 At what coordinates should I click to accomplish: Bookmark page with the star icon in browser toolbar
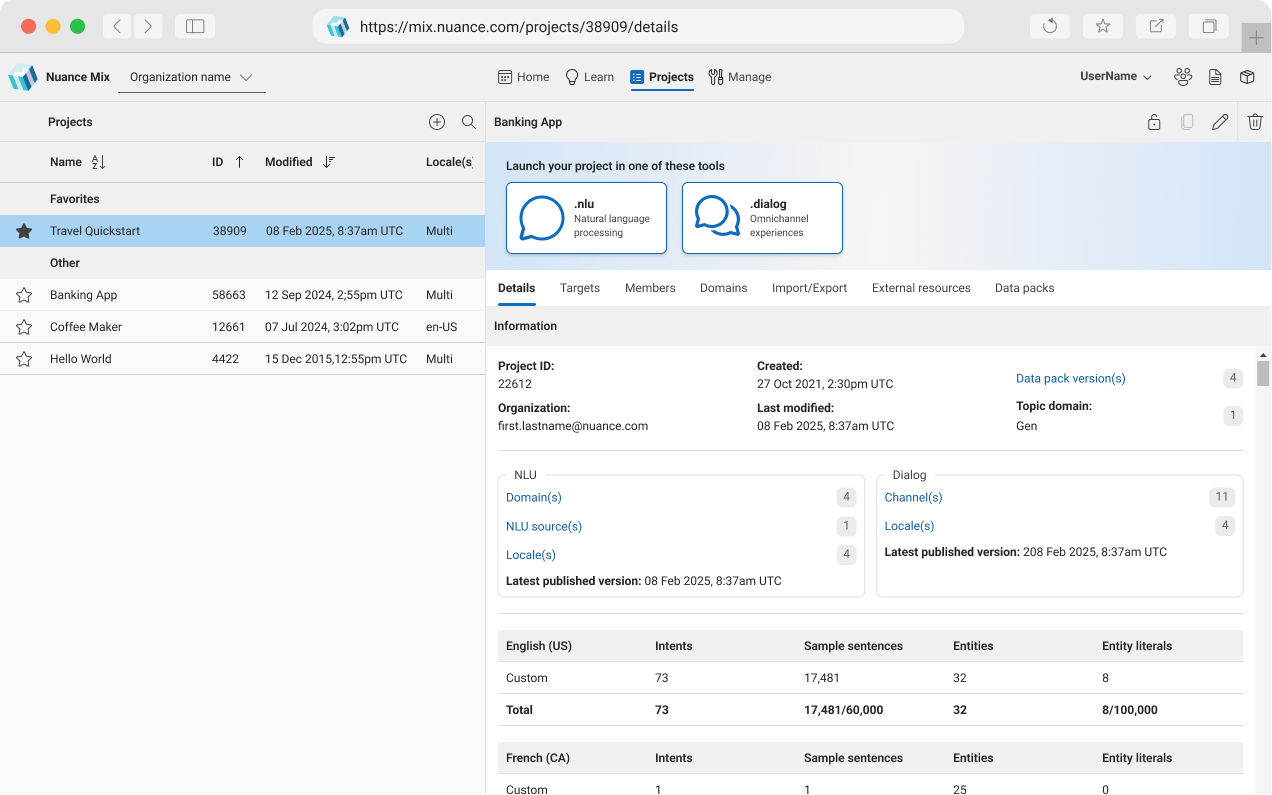tap(1103, 27)
